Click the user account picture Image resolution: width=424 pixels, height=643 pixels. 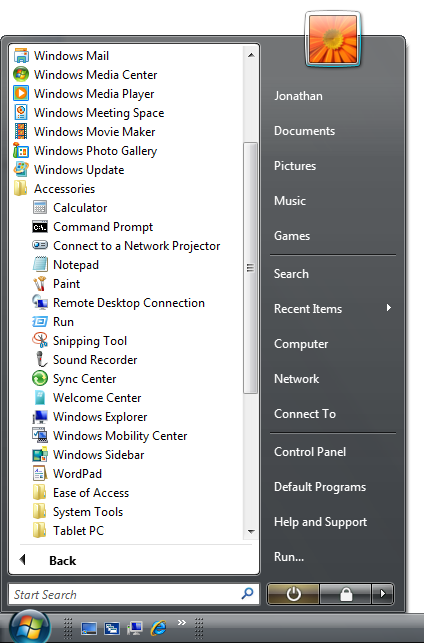click(x=333, y=40)
